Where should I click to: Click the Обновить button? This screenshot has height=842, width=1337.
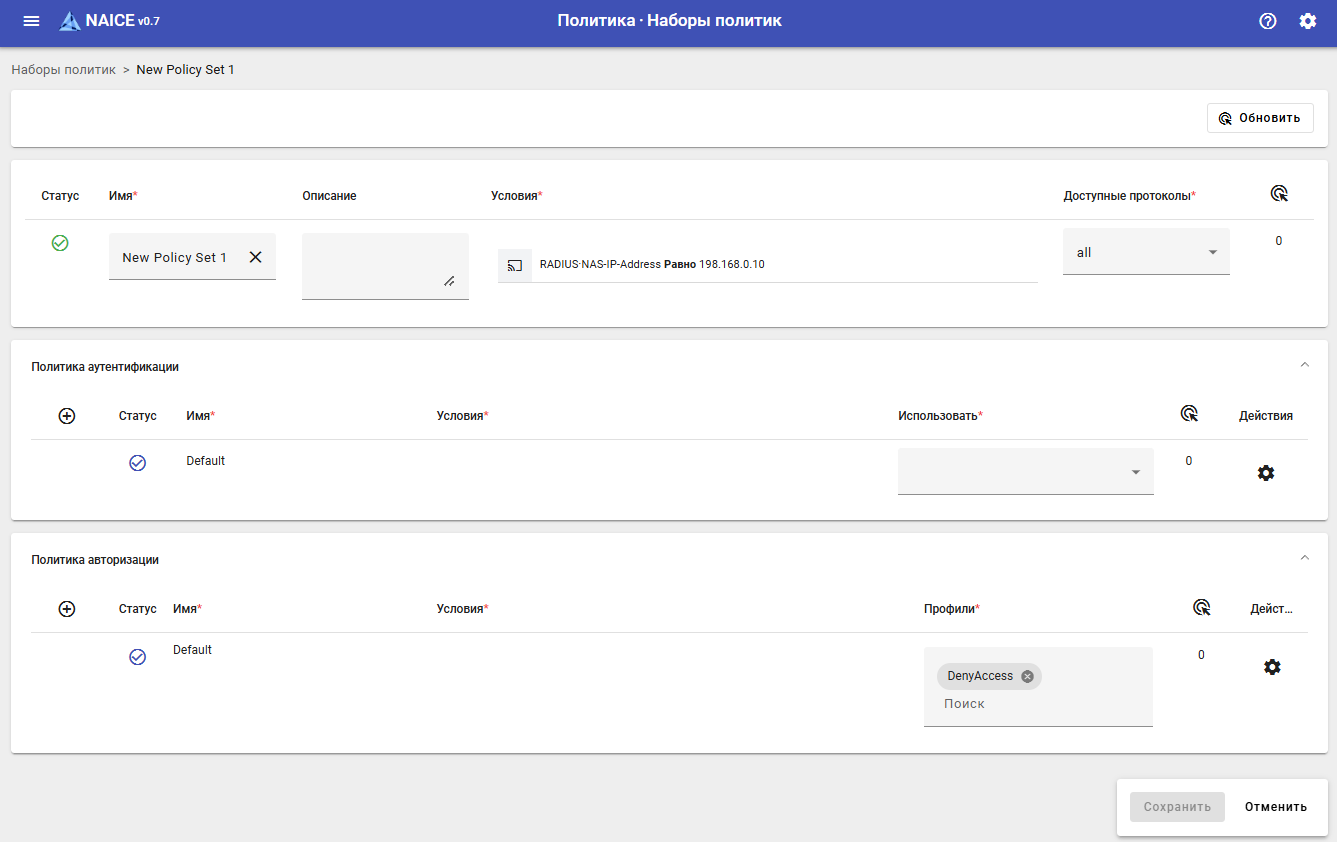pyautogui.click(x=1260, y=118)
